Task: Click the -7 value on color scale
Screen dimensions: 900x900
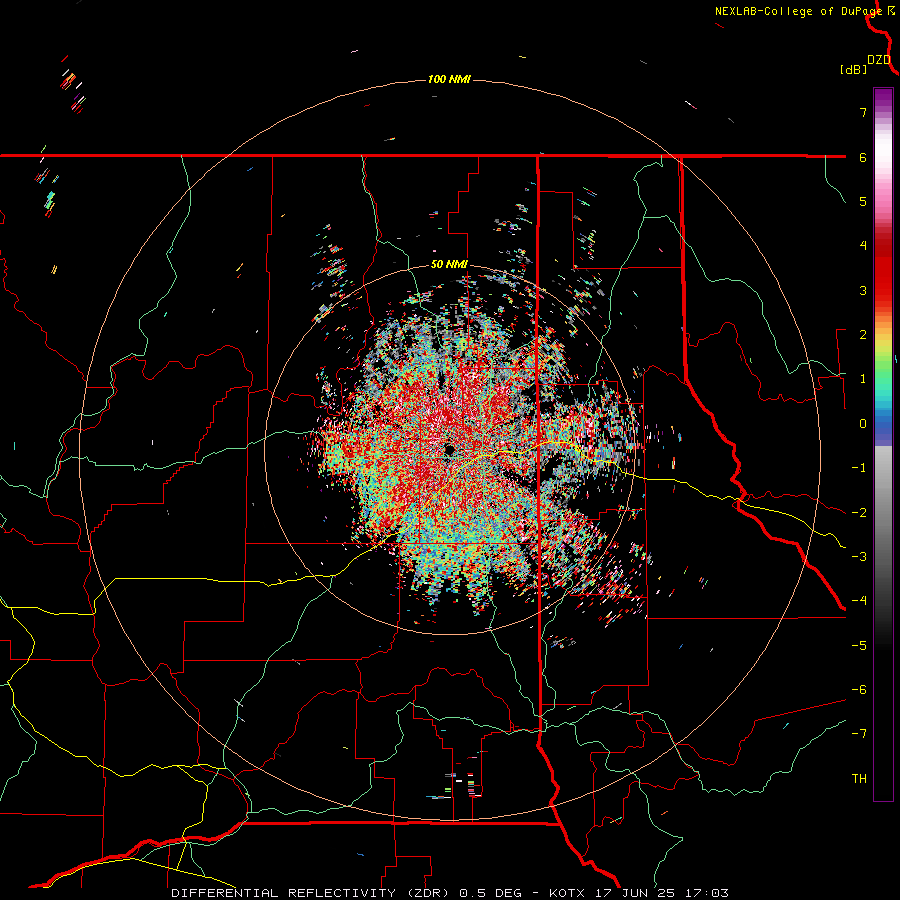Action: click(x=859, y=734)
